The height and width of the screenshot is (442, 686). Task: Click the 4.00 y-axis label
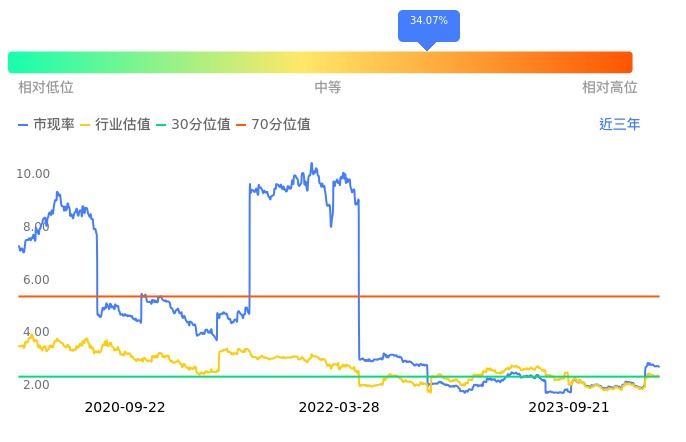35,332
